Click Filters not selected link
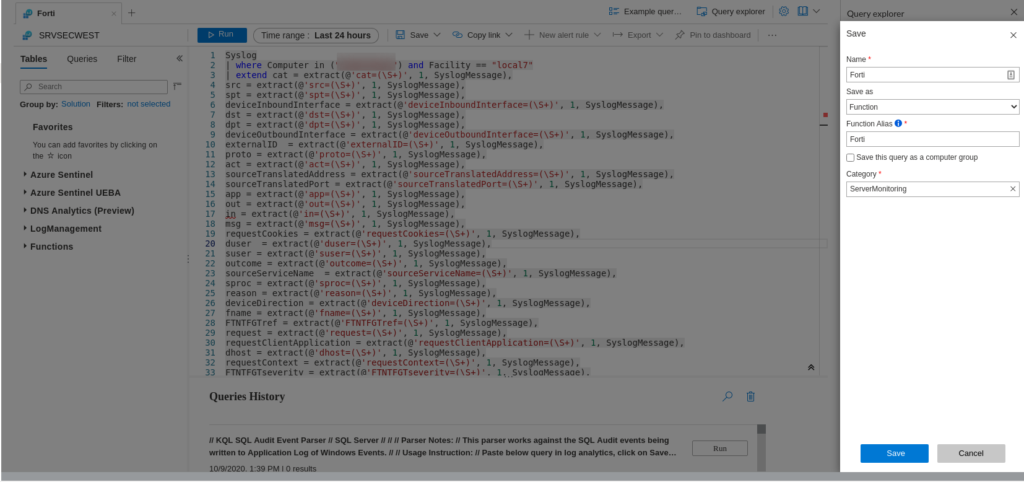Screen dimensions: 1024x482 coord(148,104)
